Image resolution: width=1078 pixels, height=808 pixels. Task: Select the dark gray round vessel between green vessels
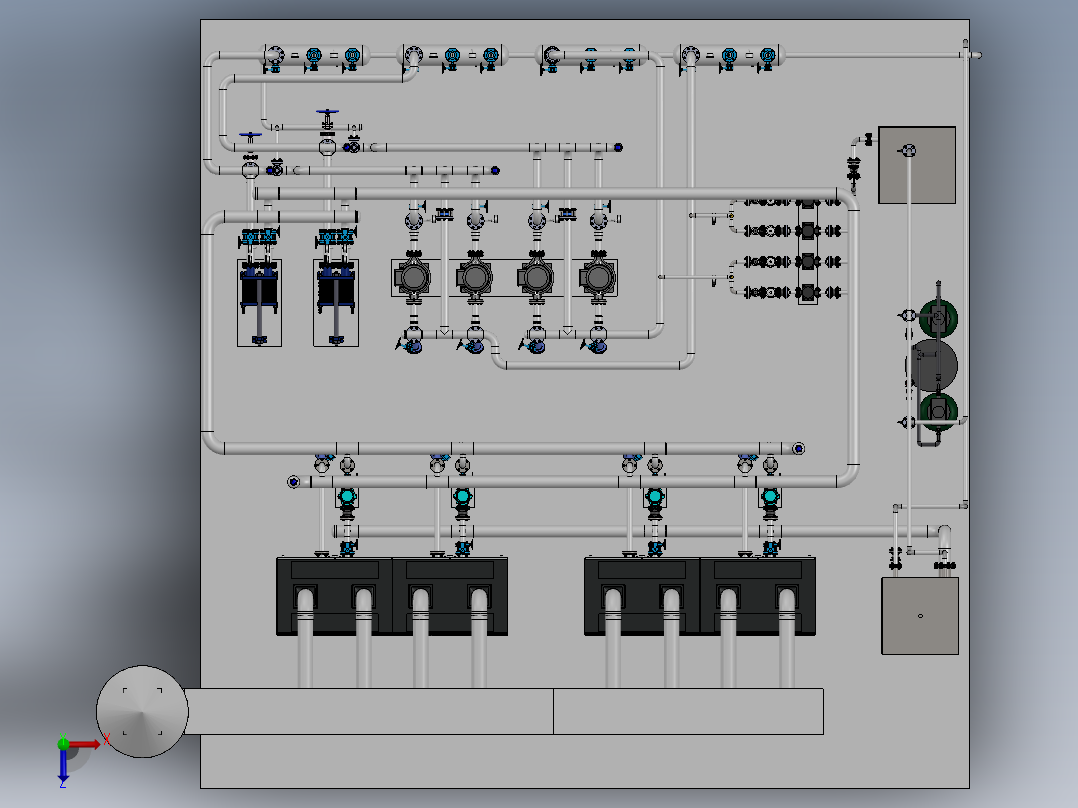click(934, 367)
